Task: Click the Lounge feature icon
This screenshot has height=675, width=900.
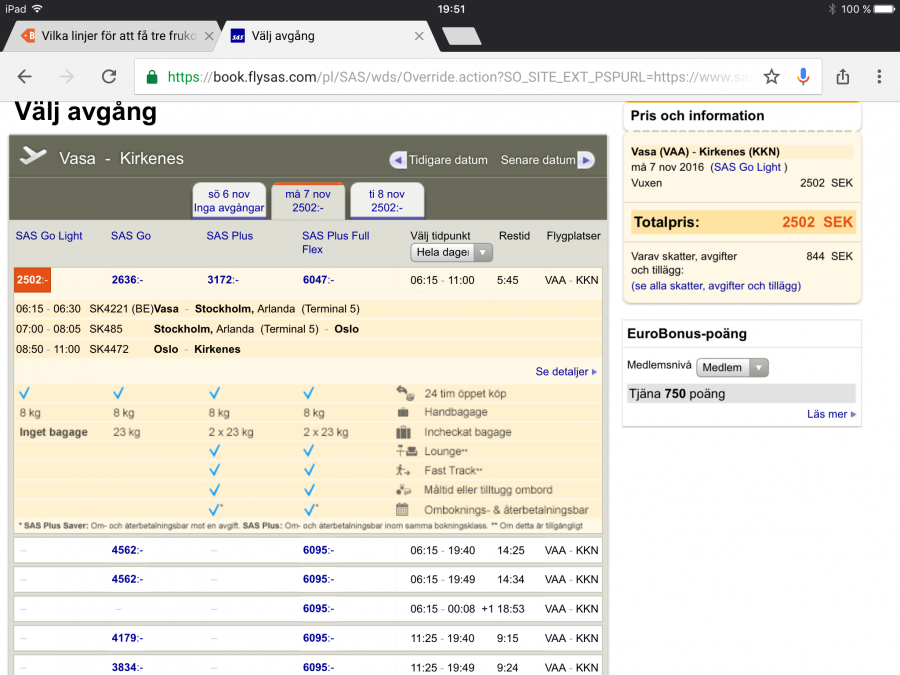Action: (406, 451)
